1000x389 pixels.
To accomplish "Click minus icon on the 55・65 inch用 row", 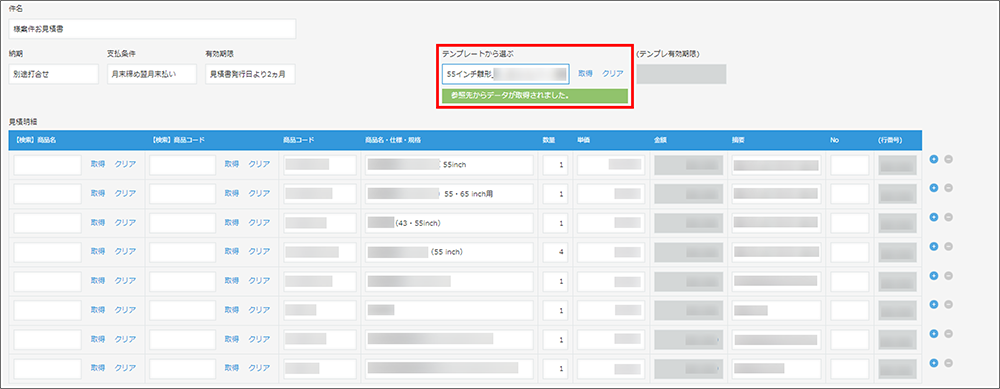I will [x=948, y=188].
